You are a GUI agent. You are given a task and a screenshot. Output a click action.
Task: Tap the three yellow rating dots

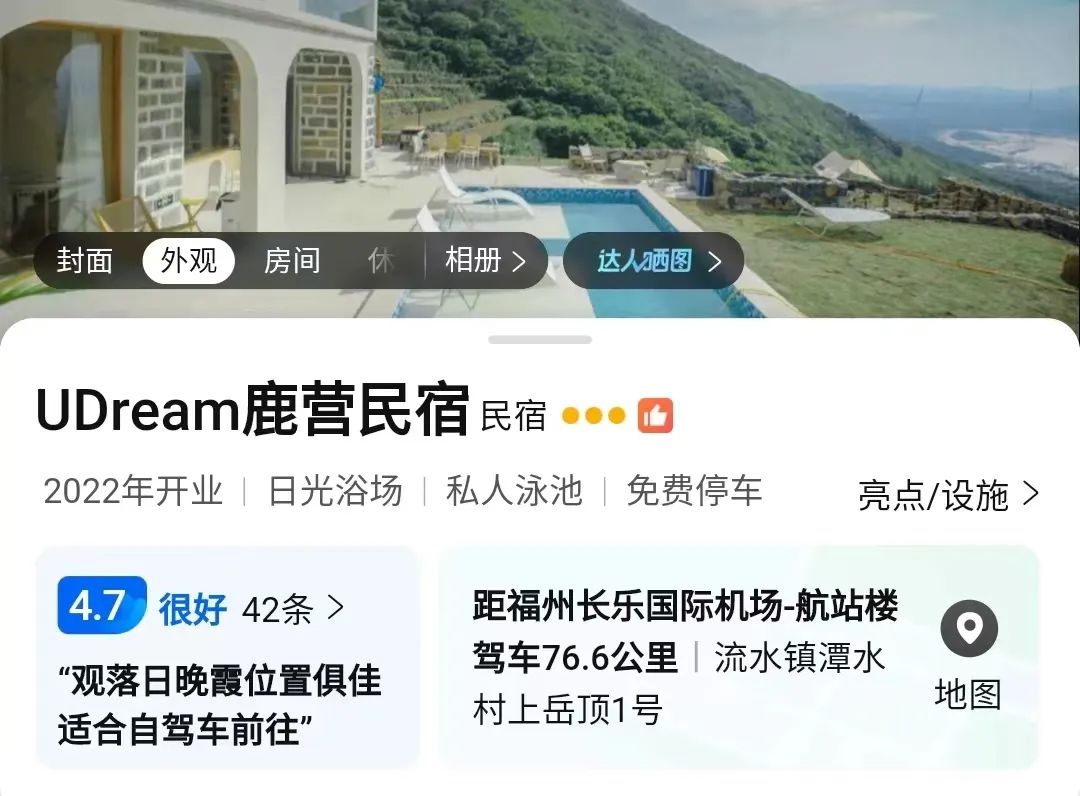(594, 415)
